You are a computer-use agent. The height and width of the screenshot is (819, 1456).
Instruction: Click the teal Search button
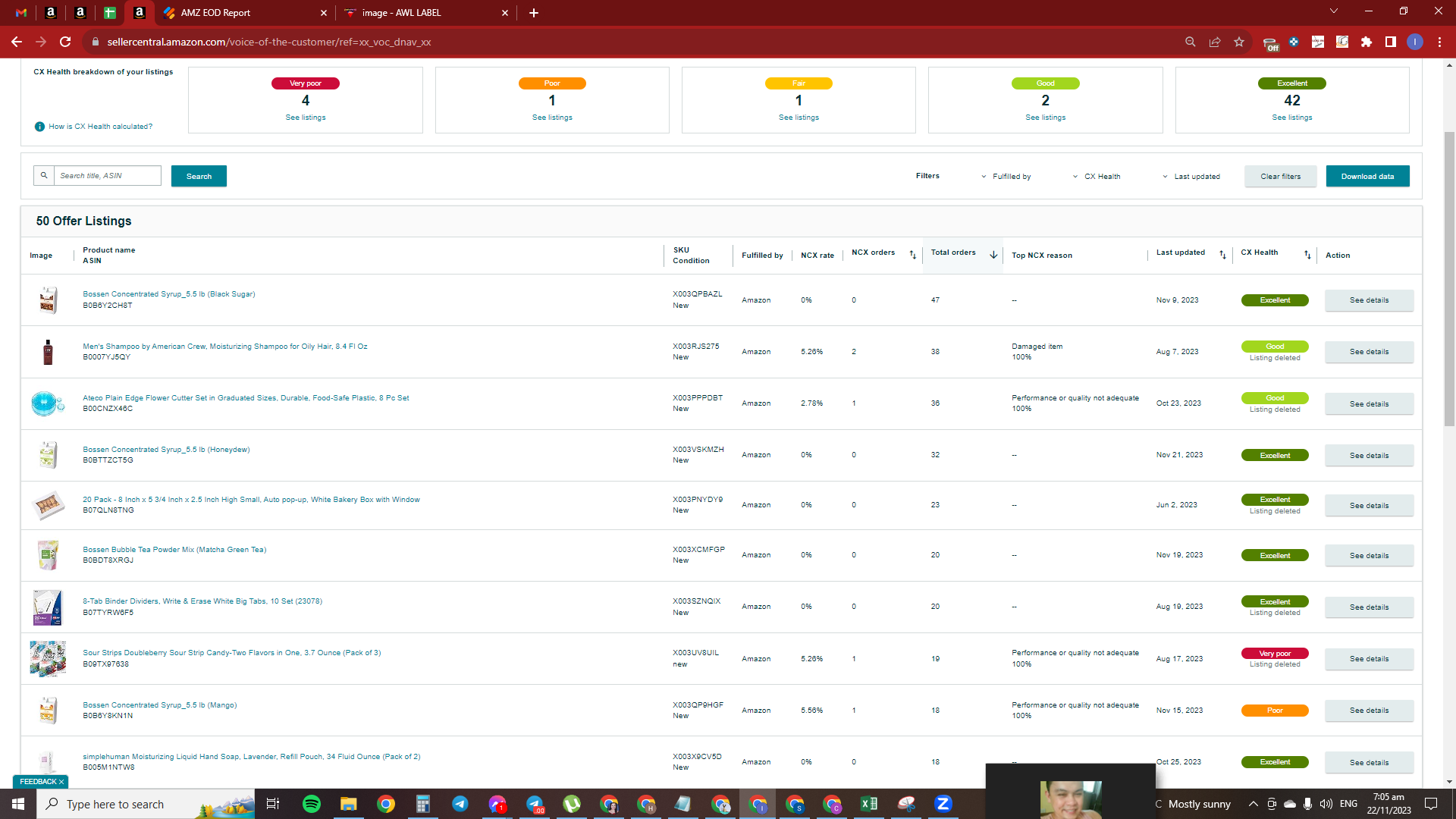(199, 176)
